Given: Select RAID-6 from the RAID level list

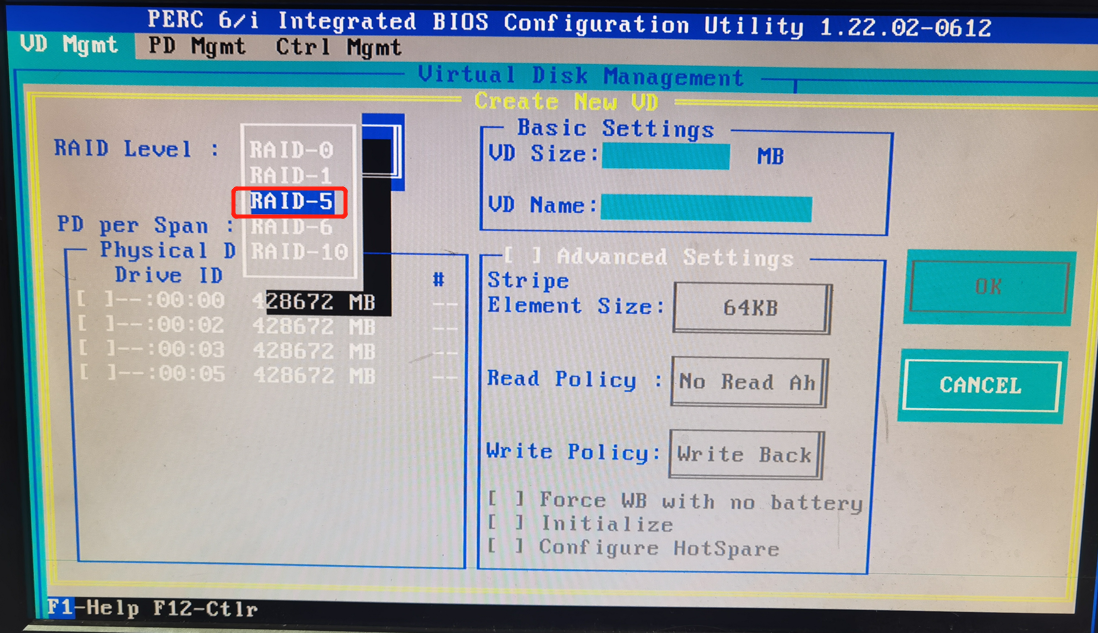Looking at the screenshot, I should 291,226.
